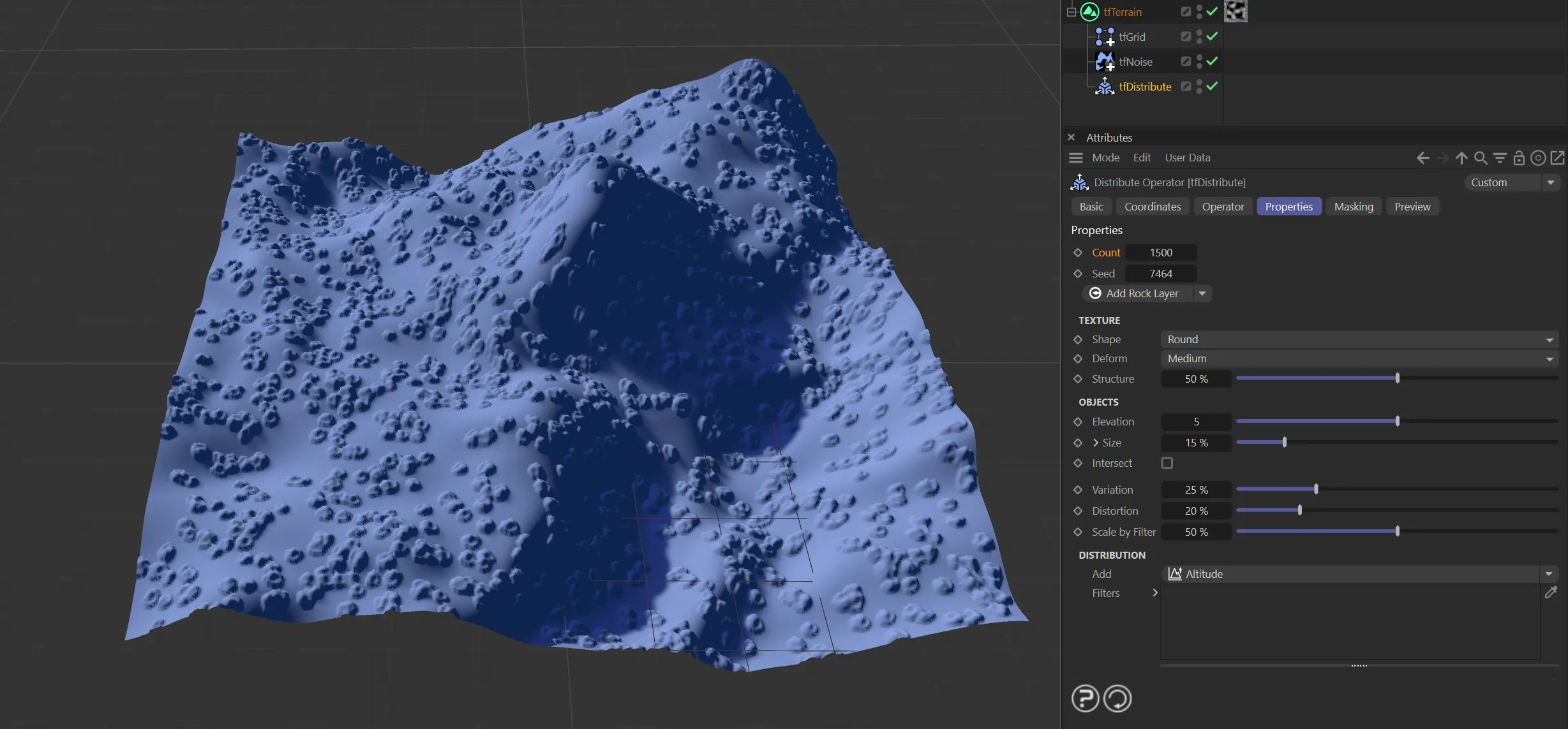The height and width of the screenshot is (729, 1568).
Task: Click the hamburger menu icon beside Mode
Action: [1076, 158]
